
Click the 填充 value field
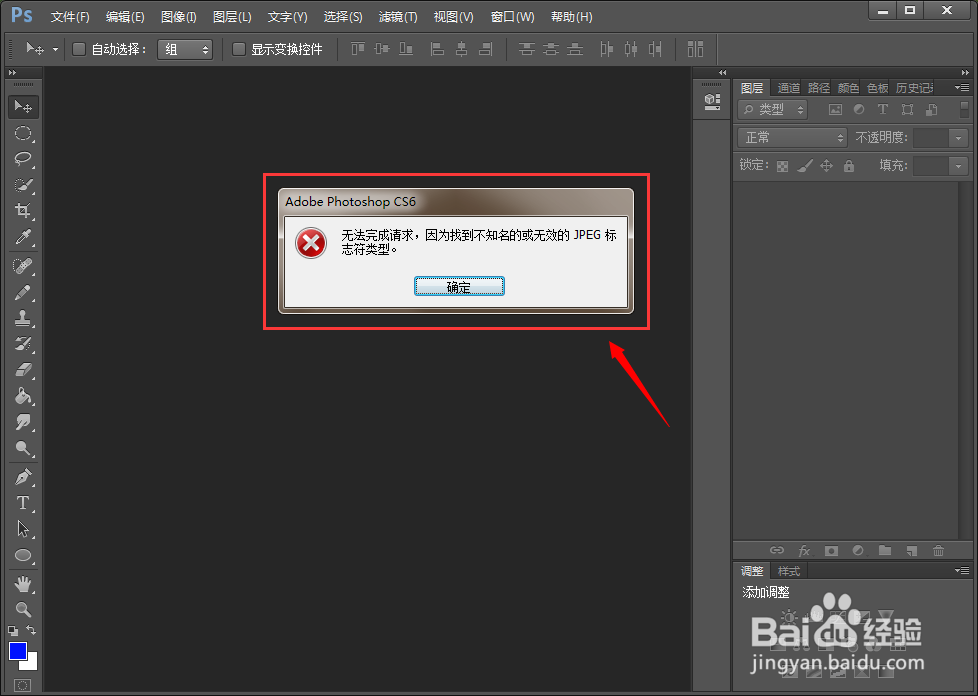tap(931, 166)
